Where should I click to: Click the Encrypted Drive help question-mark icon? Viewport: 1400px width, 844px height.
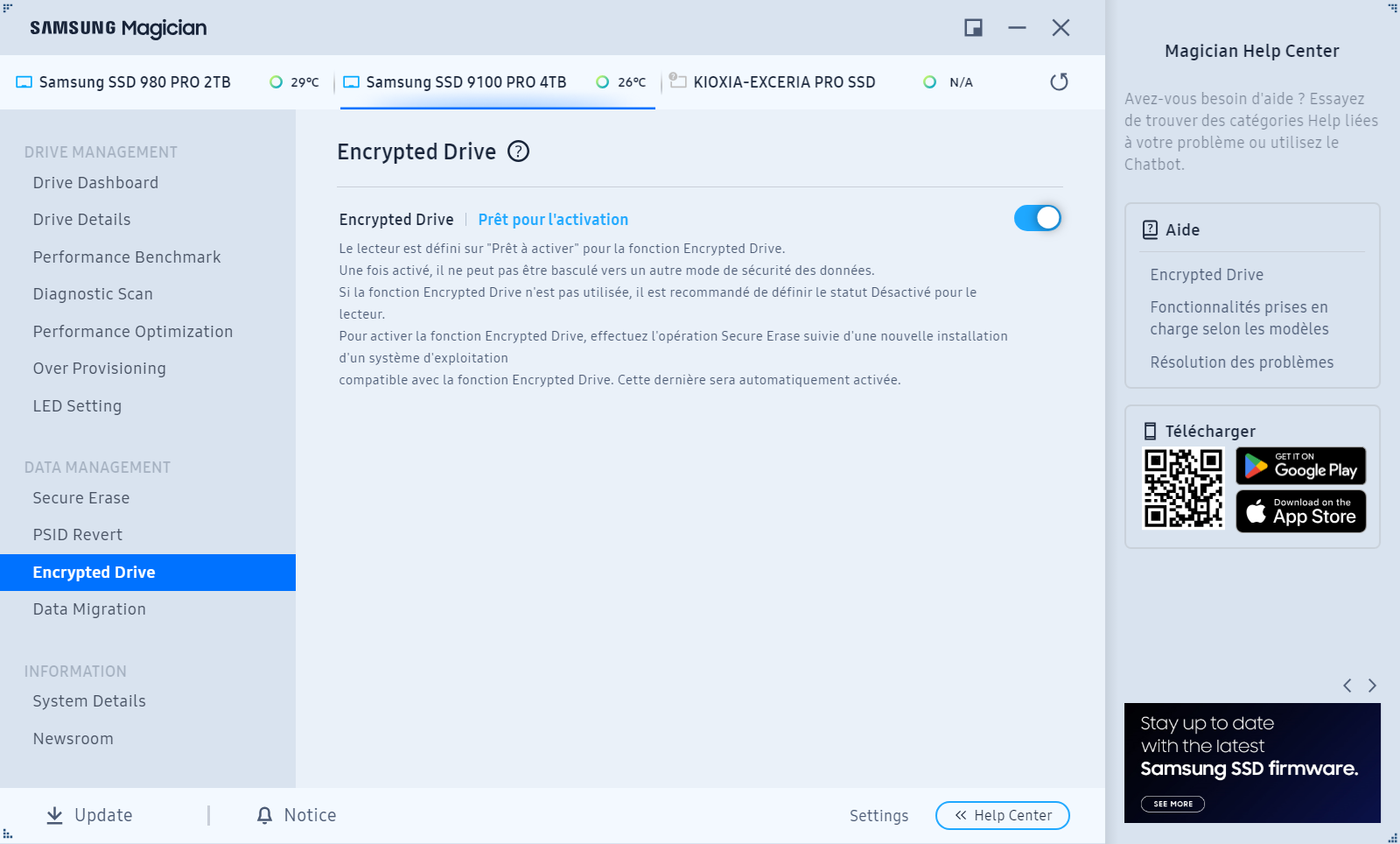pos(519,151)
